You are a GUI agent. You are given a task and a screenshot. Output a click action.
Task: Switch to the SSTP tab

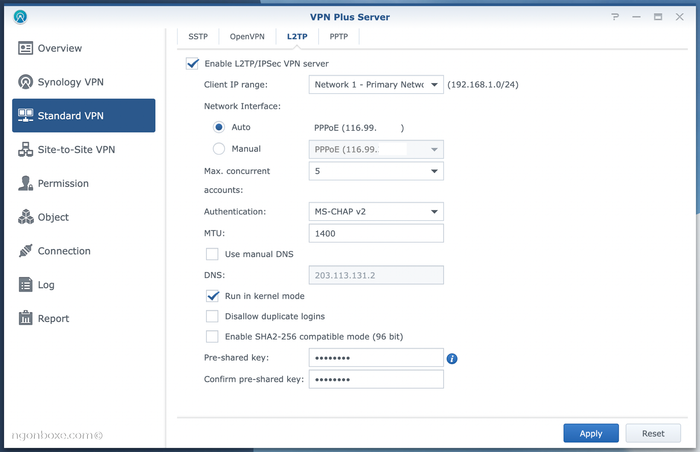click(198, 37)
